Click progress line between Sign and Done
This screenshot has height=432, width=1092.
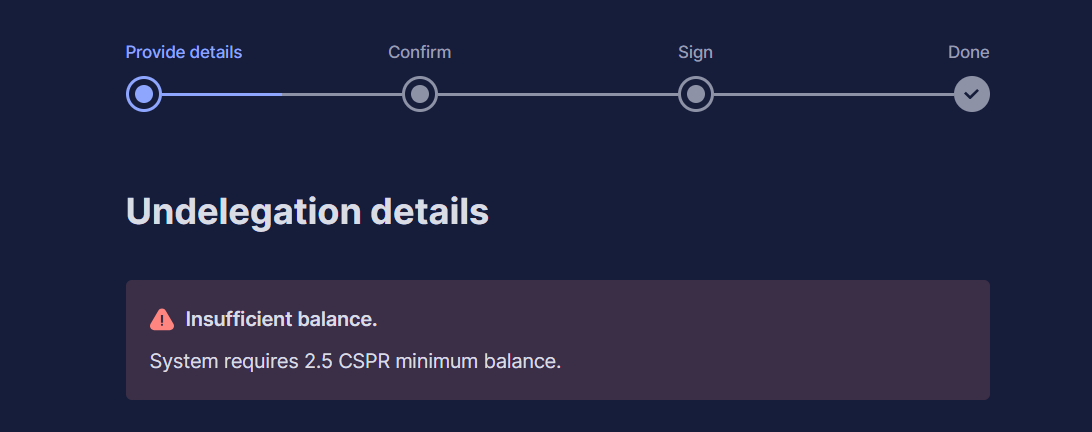[x=834, y=94]
